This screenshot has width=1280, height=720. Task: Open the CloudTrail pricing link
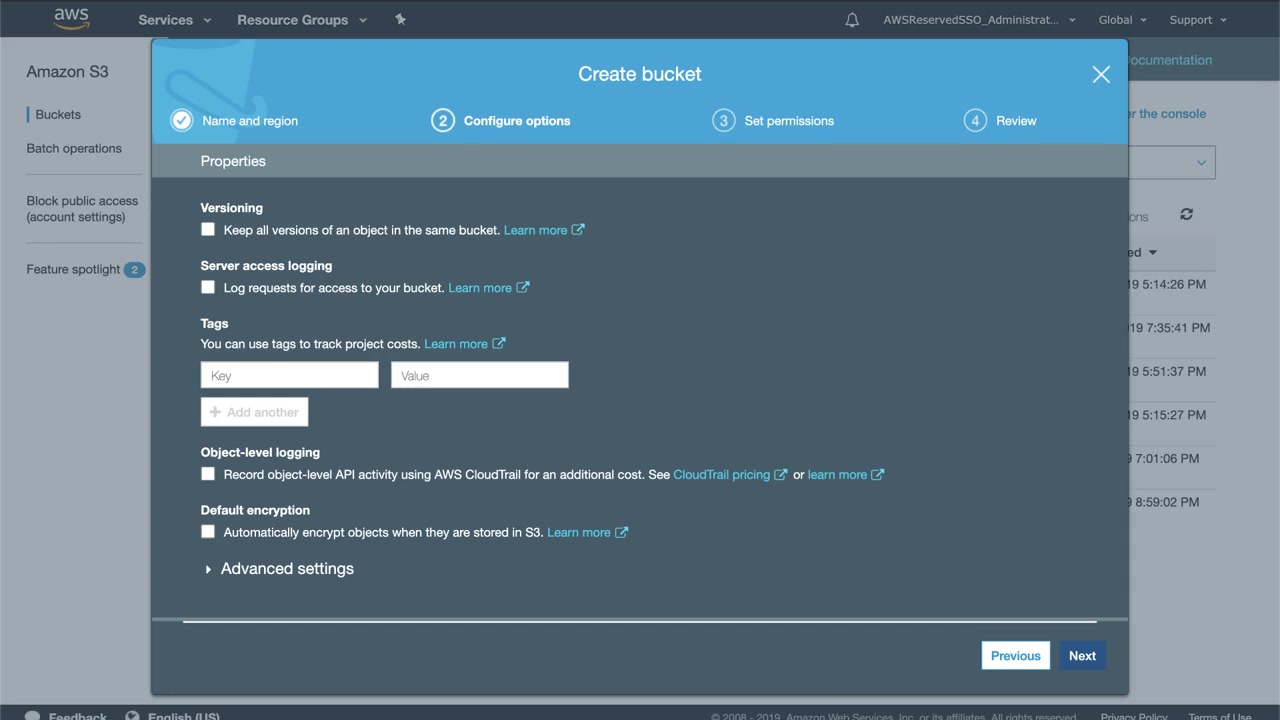(722, 475)
